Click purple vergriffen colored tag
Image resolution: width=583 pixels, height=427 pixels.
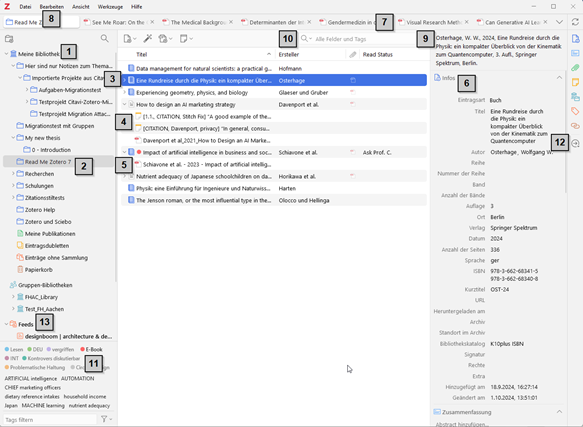click(x=60, y=350)
